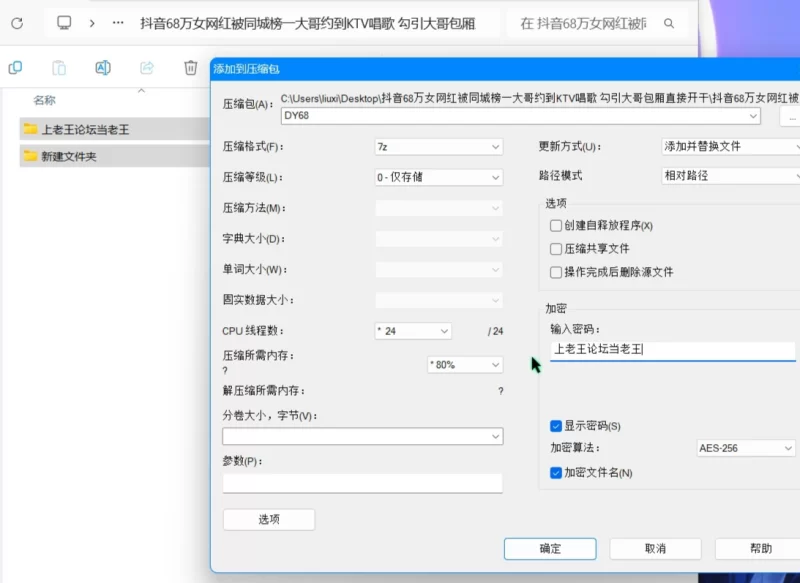Screen dimensions: 800x583
Task: Click the disabled 固实数据大小 dropdown
Action: point(439,300)
